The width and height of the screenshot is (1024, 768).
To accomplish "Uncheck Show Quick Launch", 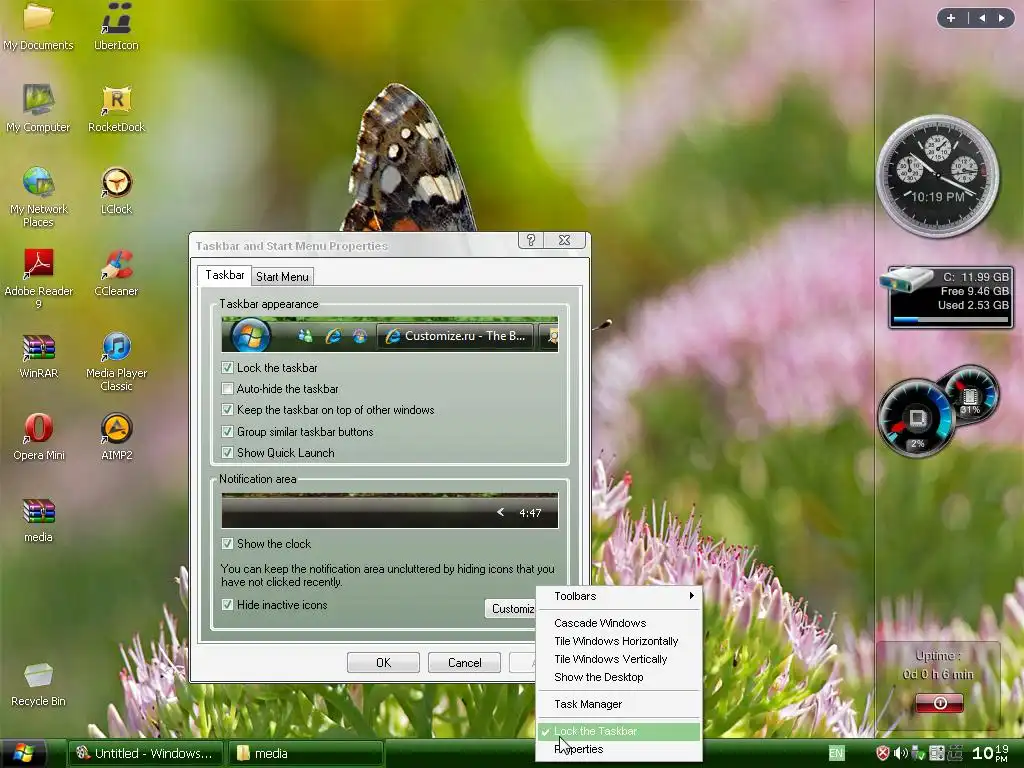I will pos(227,453).
